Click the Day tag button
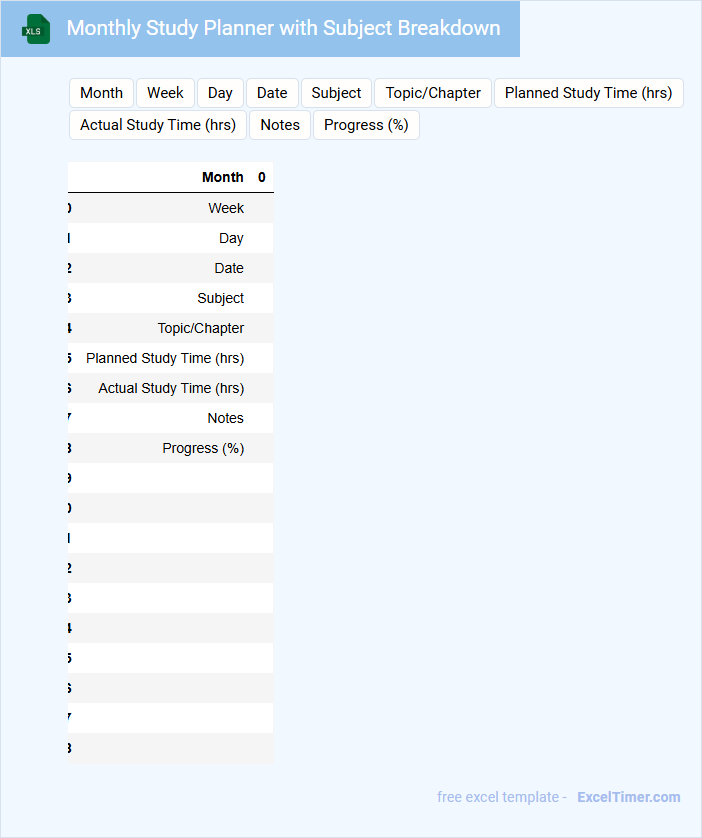The image size is (702, 838). click(220, 93)
